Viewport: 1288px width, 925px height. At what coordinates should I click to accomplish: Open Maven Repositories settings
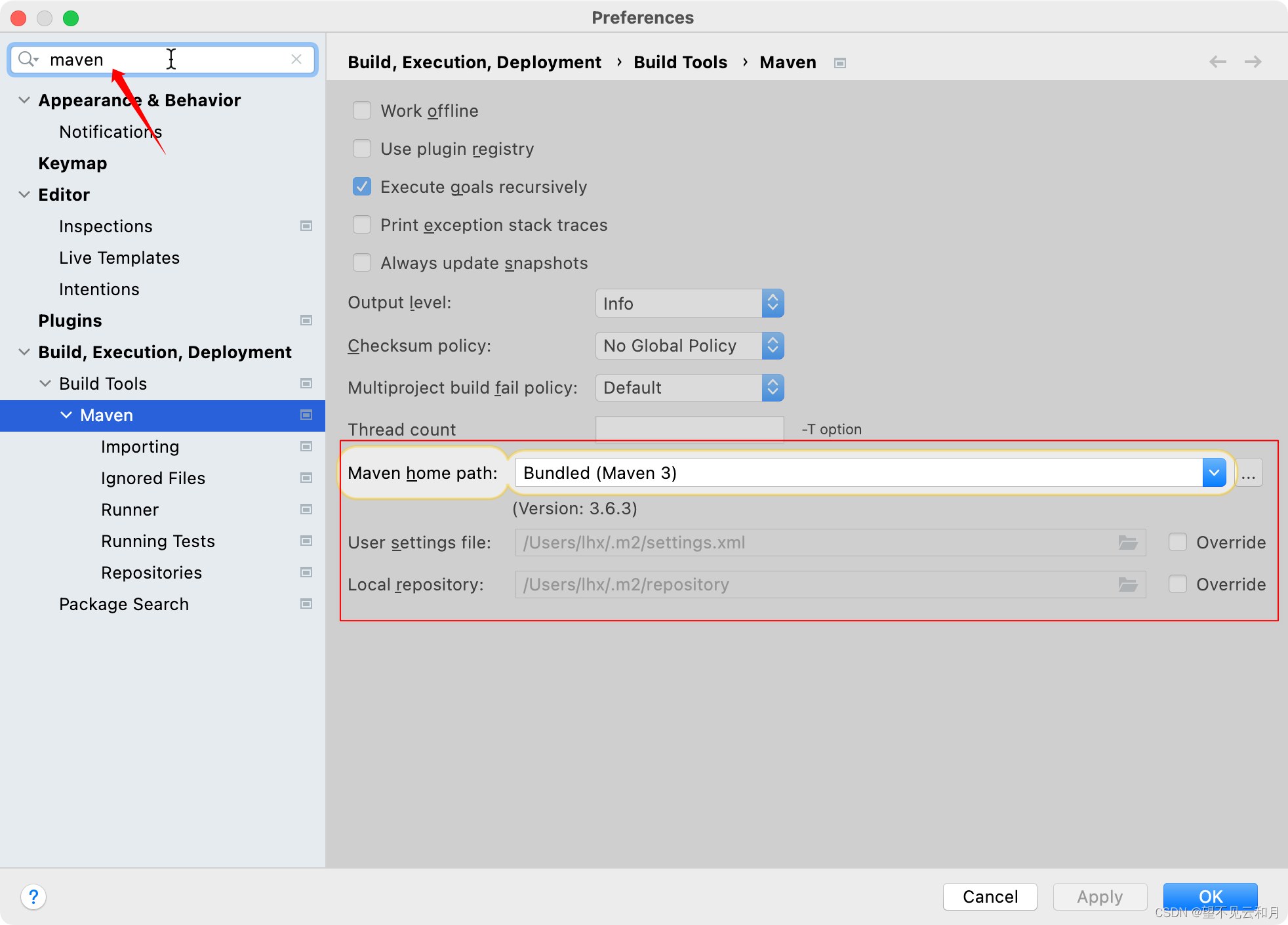(151, 573)
